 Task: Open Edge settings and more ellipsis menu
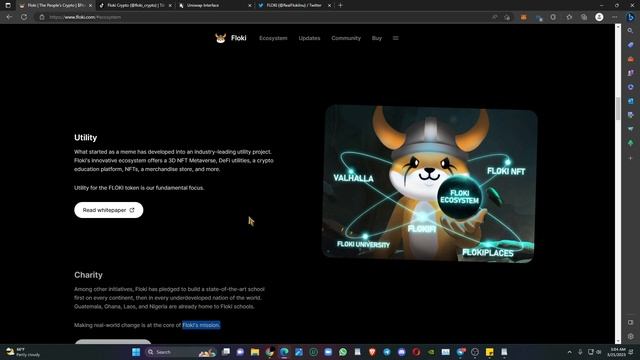(x=615, y=17)
